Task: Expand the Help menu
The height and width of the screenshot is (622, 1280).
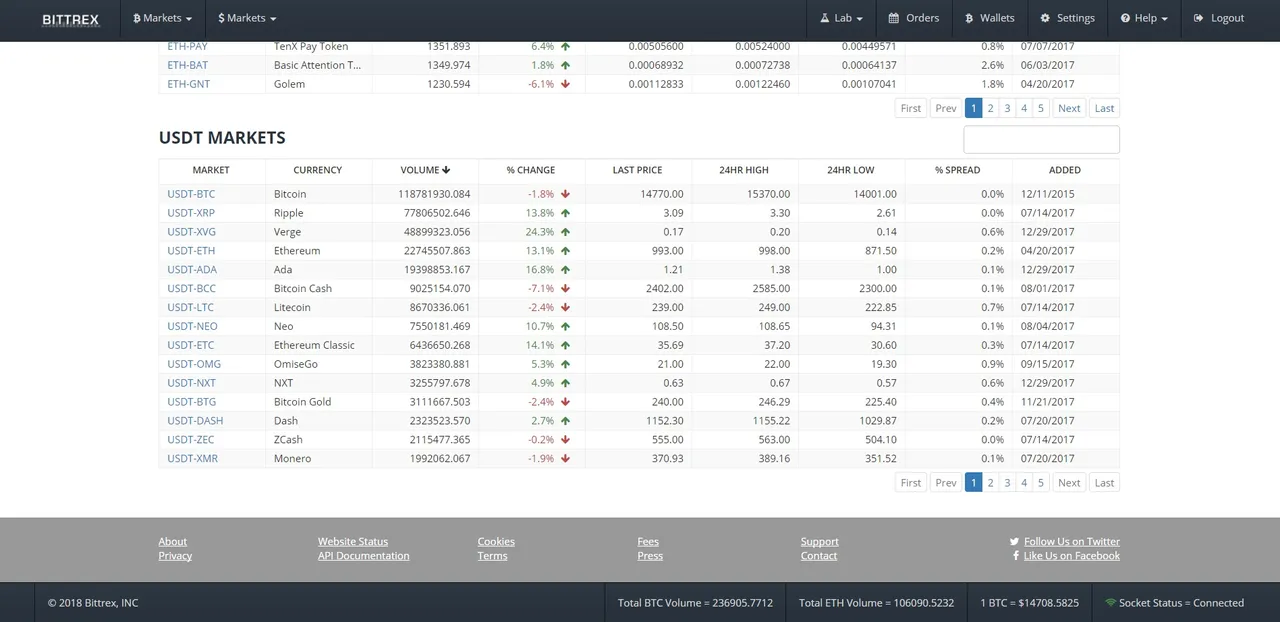Action: coord(1144,18)
